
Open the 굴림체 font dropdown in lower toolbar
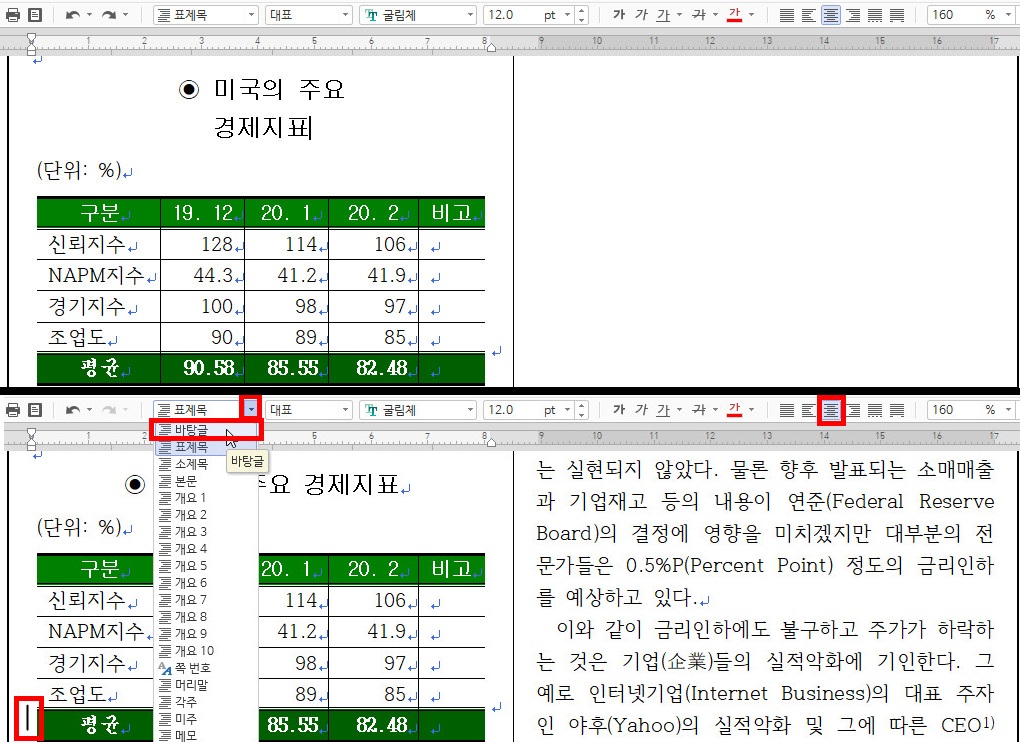[470, 410]
